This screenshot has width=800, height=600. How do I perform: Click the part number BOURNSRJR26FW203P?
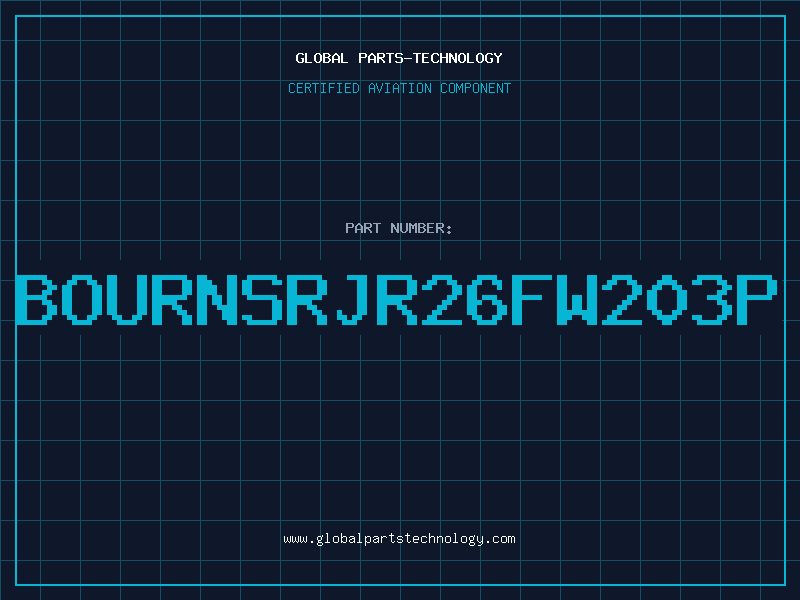397,299
